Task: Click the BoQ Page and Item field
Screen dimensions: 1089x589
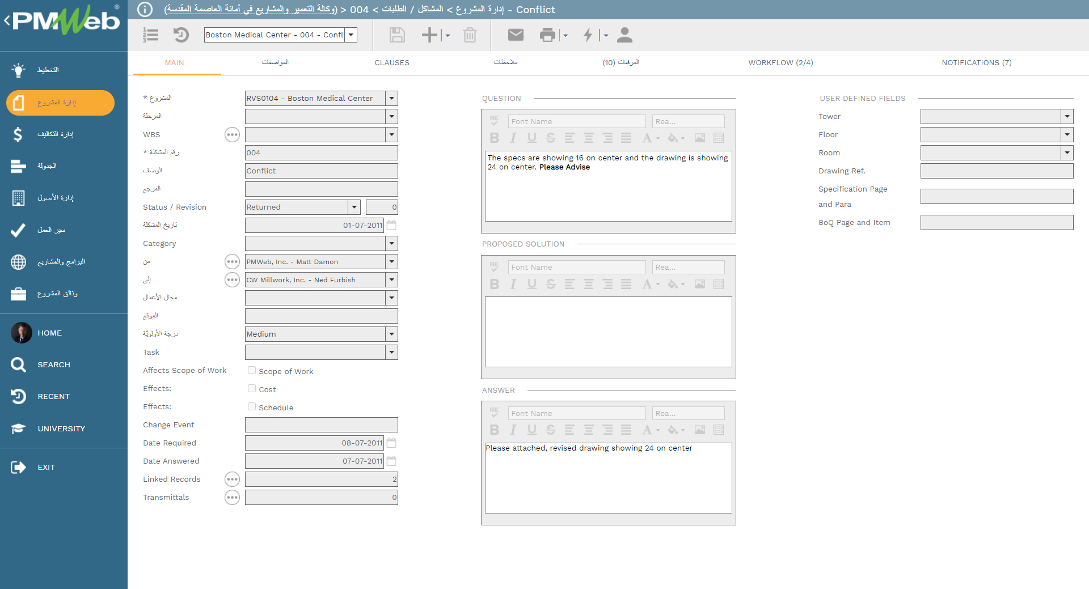Action: (x=997, y=222)
